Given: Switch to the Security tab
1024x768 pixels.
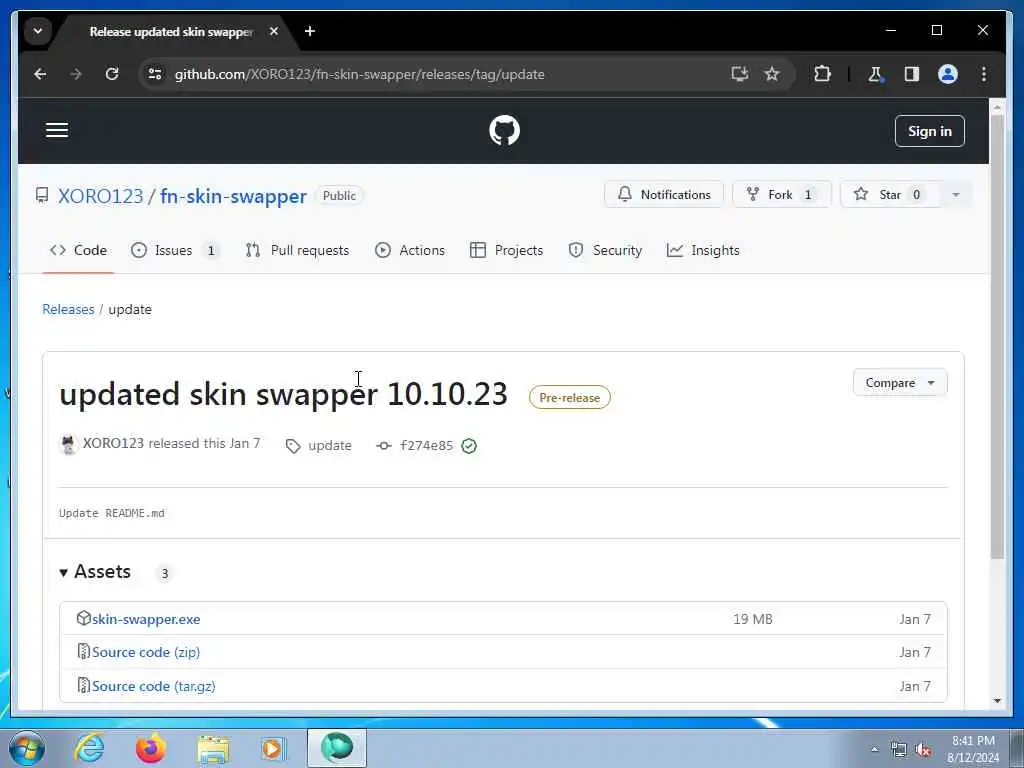Looking at the screenshot, I should 605,250.
